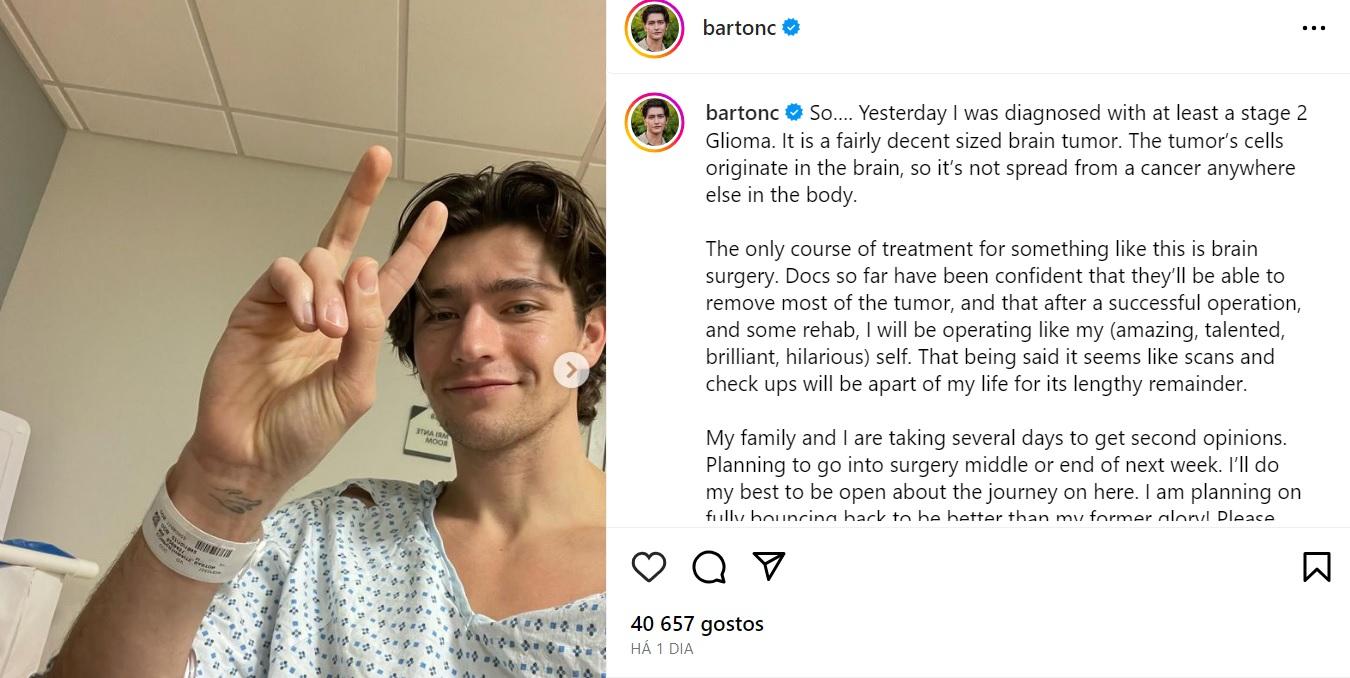Click the hospital selfie photo
The height and width of the screenshot is (678, 1350).
click(x=303, y=339)
